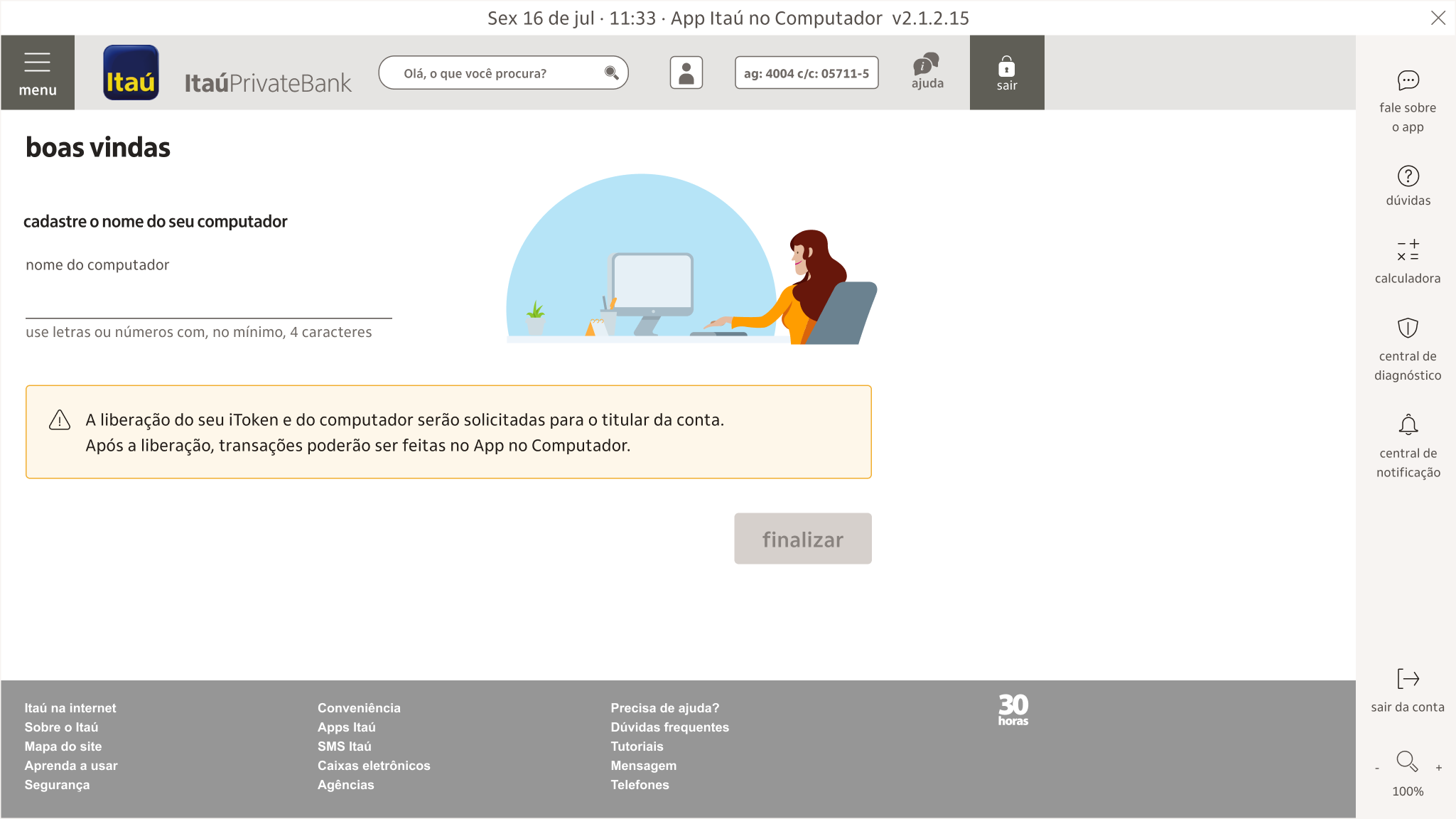Image resolution: width=1456 pixels, height=819 pixels.
Task: Click the 100% zoom level text
Action: tap(1408, 791)
